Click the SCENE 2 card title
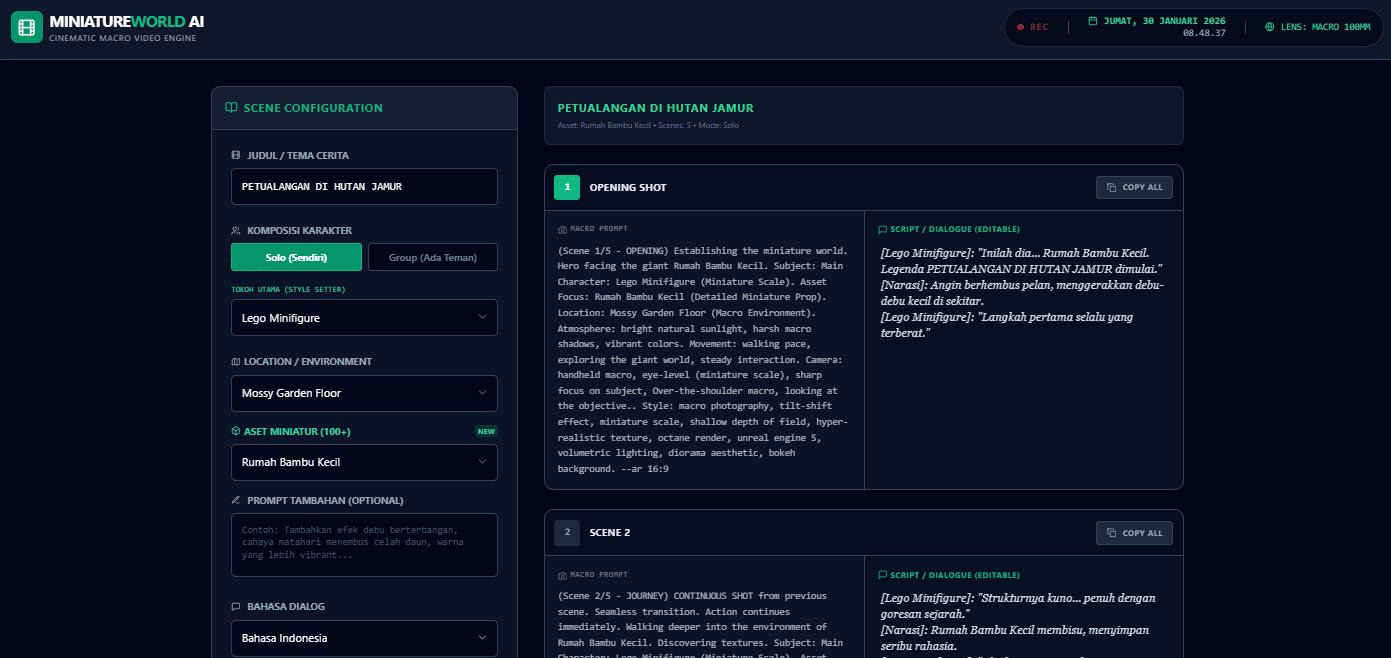 pyautogui.click(x=610, y=533)
